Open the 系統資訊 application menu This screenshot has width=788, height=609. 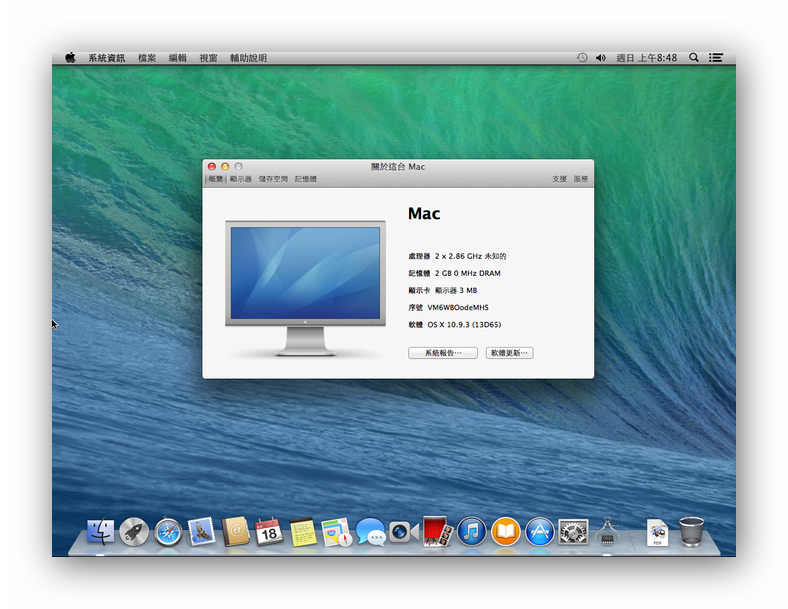tap(107, 58)
